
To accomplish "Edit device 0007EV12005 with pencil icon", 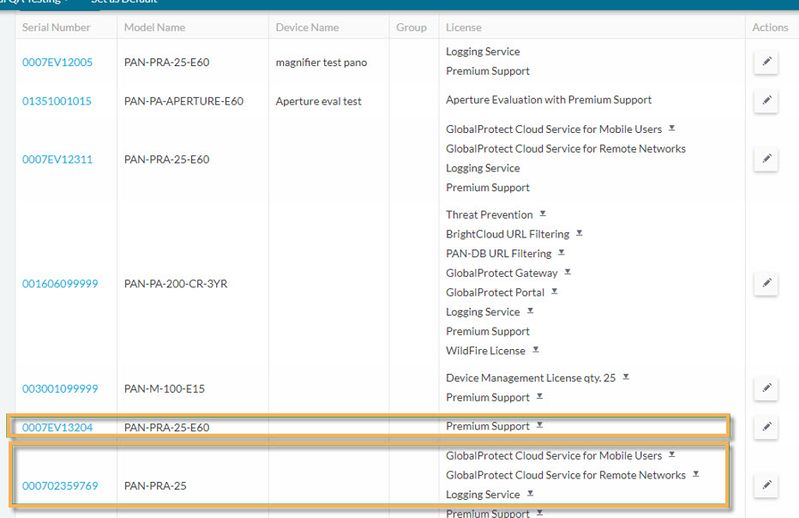I will pyautogui.click(x=766, y=62).
